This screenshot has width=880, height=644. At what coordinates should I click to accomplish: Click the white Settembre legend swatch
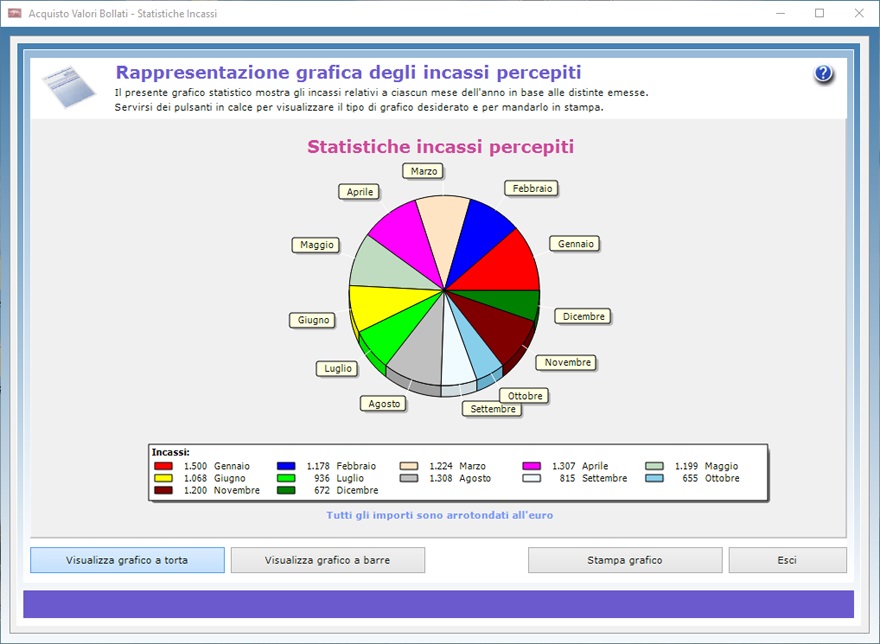(531, 478)
